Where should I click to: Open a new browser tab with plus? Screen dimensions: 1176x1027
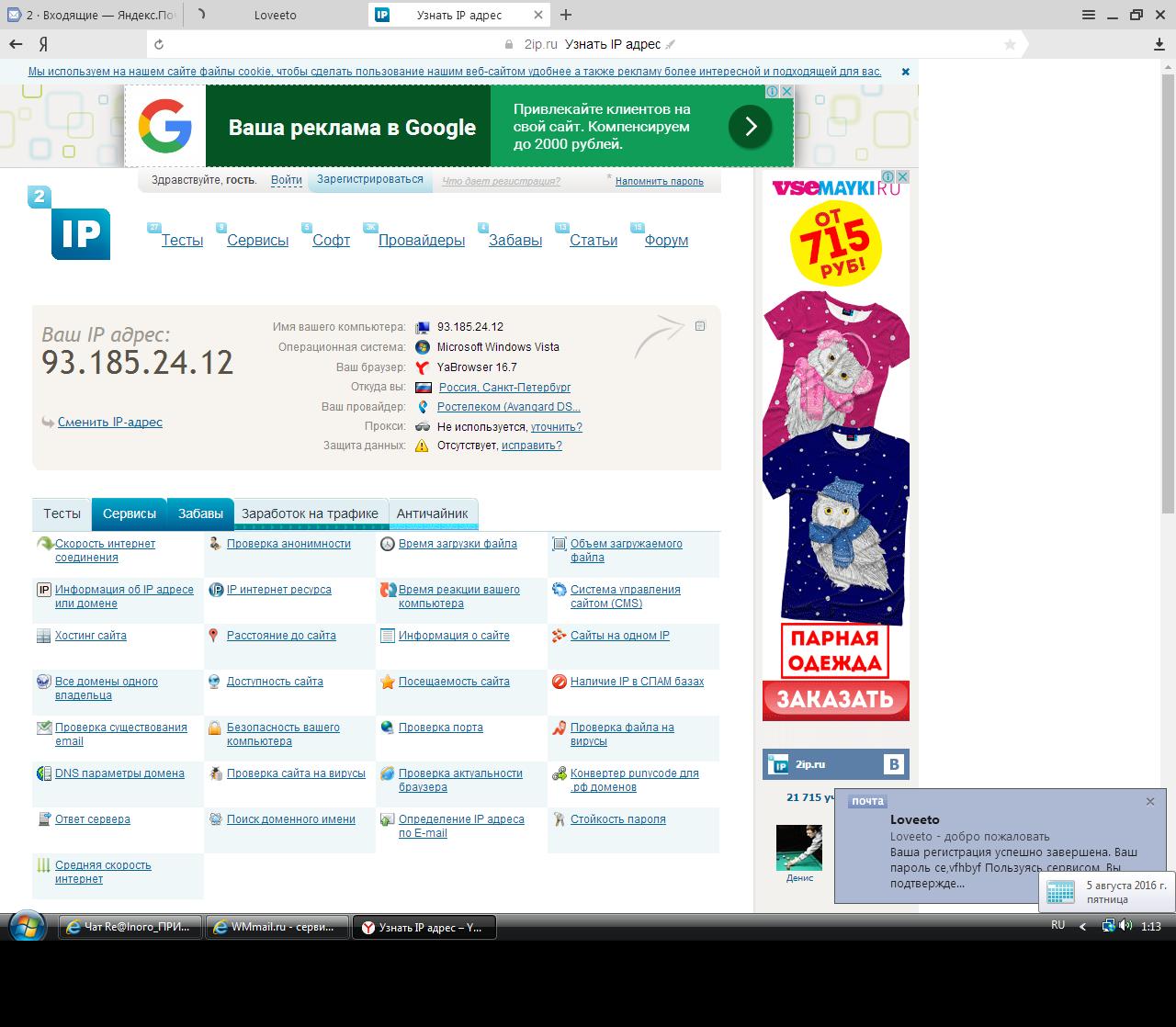pyautogui.click(x=566, y=15)
